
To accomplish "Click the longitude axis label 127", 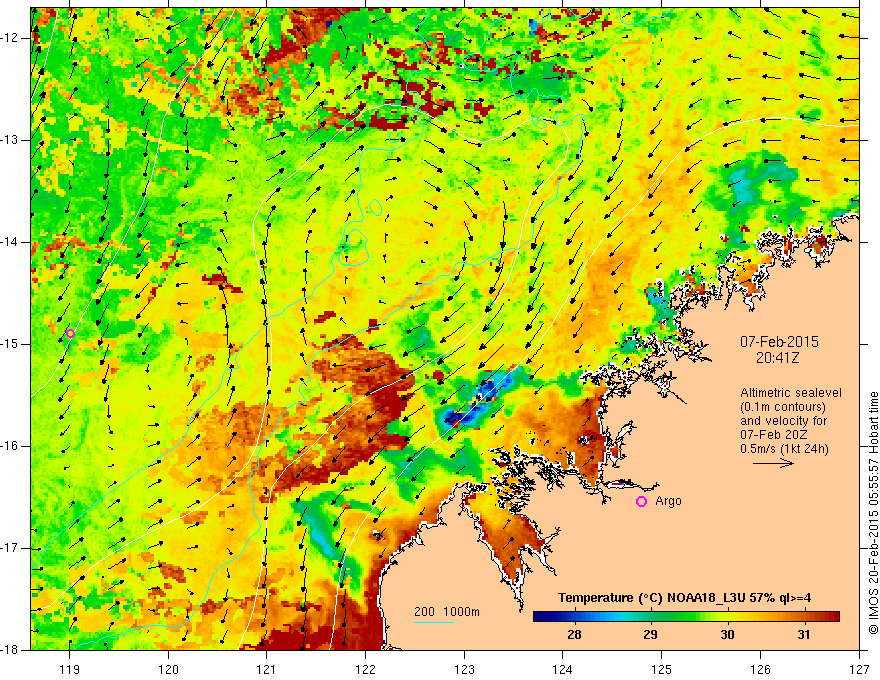I will [x=859, y=669].
